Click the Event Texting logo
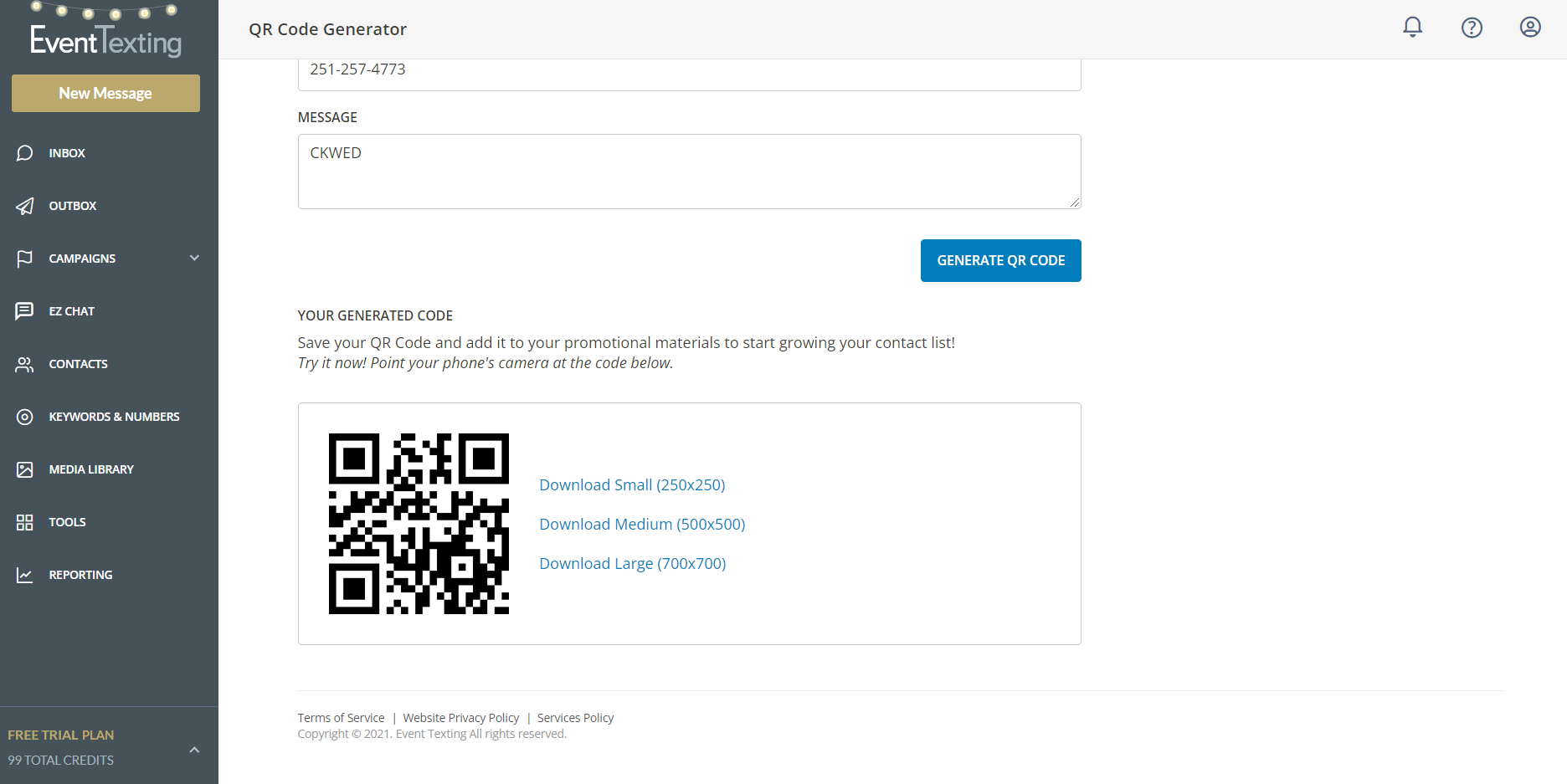 (x=105, y=32)
